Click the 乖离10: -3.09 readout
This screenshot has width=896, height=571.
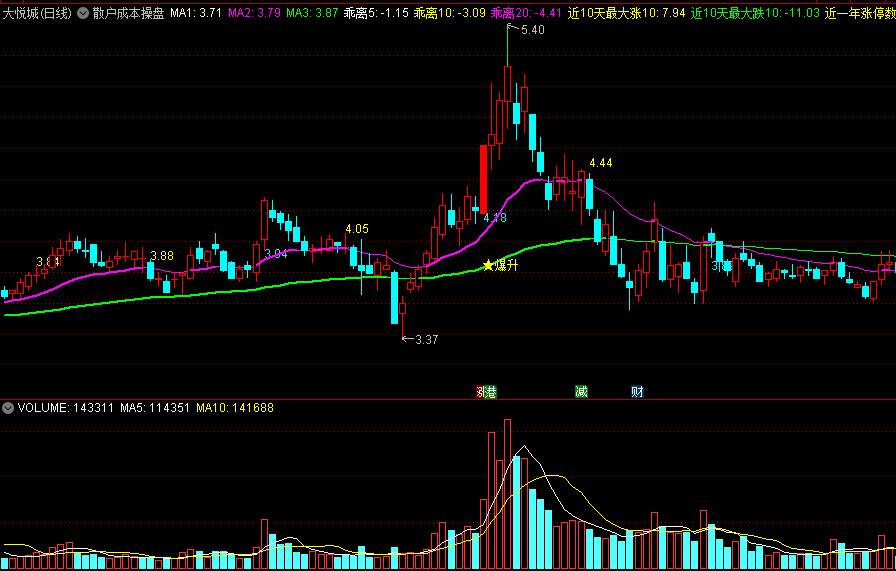click(x=449, y=13)
